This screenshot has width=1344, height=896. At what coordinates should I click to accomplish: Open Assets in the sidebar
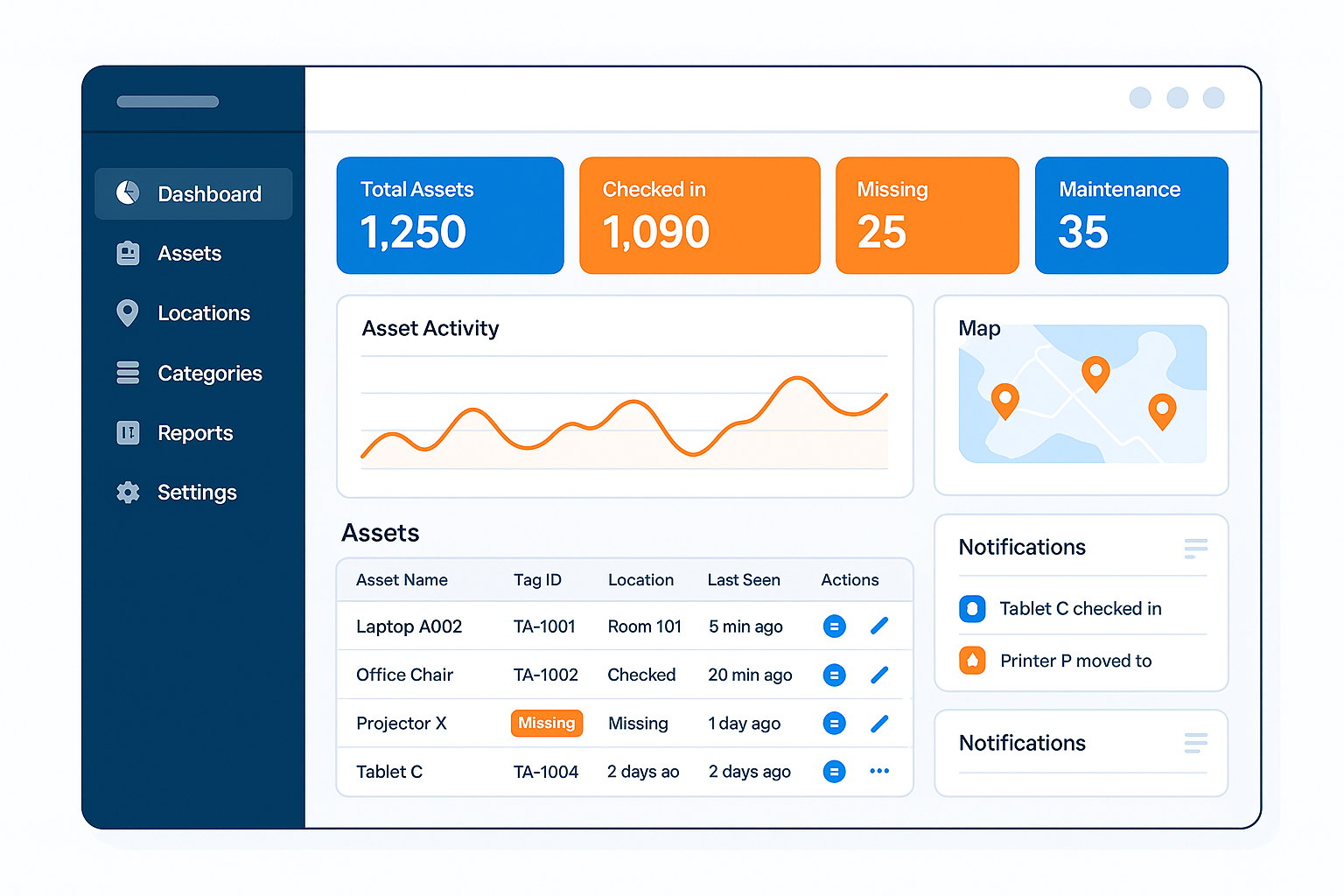189,254
